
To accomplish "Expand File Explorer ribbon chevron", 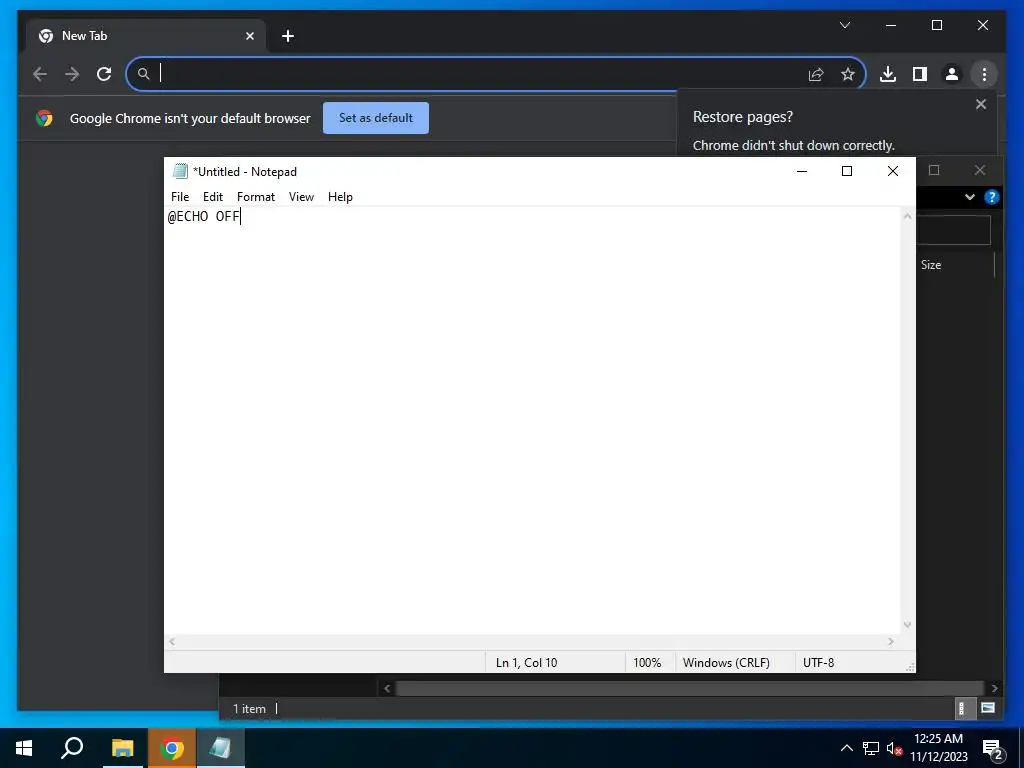I will click(970, 197).
